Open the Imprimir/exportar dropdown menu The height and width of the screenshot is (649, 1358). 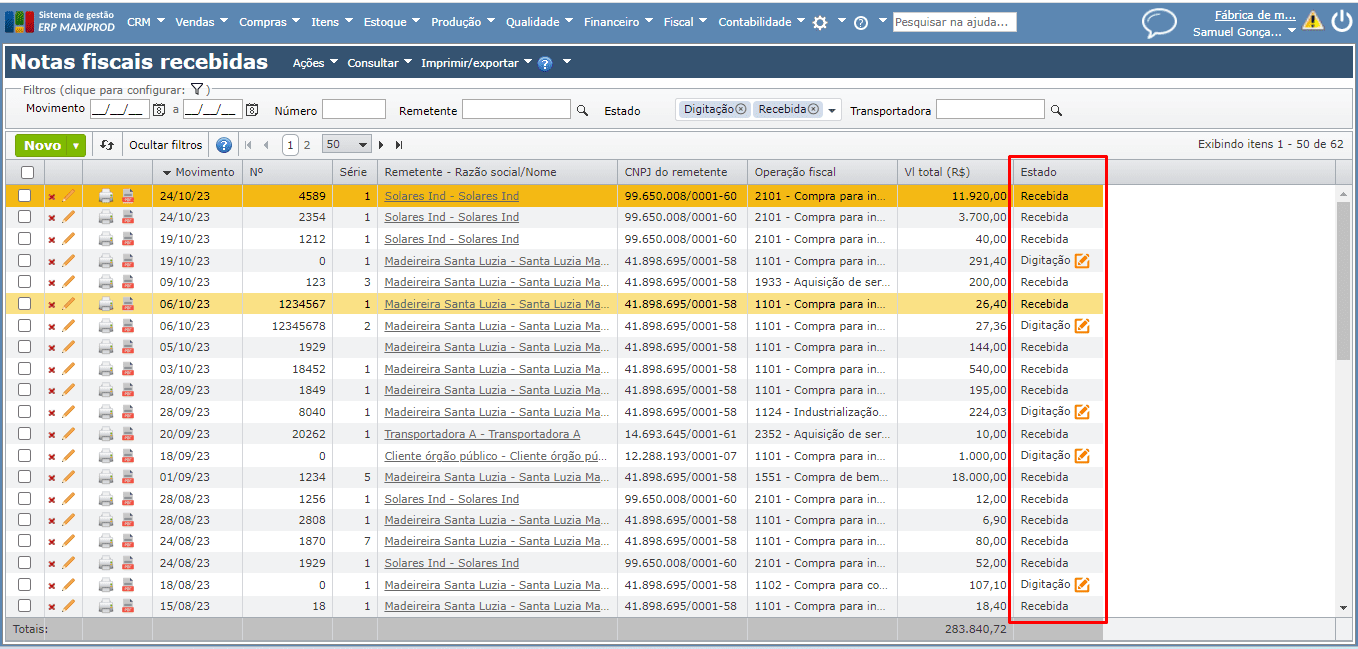pyautogui.click(x=477, y=63)
